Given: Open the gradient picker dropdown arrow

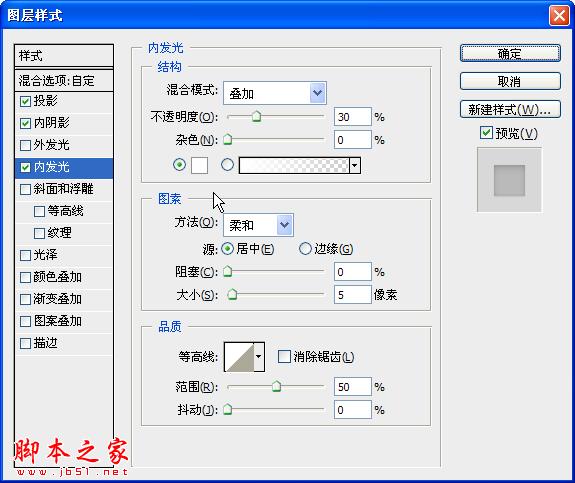Looking at the screenshot, I should [355, 165].
